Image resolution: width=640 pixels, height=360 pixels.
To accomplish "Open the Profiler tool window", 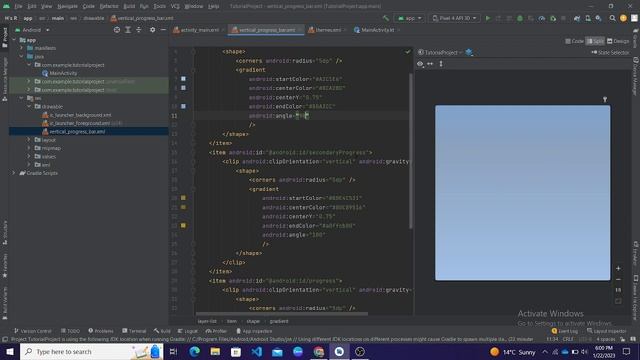I will pos(216,331).
